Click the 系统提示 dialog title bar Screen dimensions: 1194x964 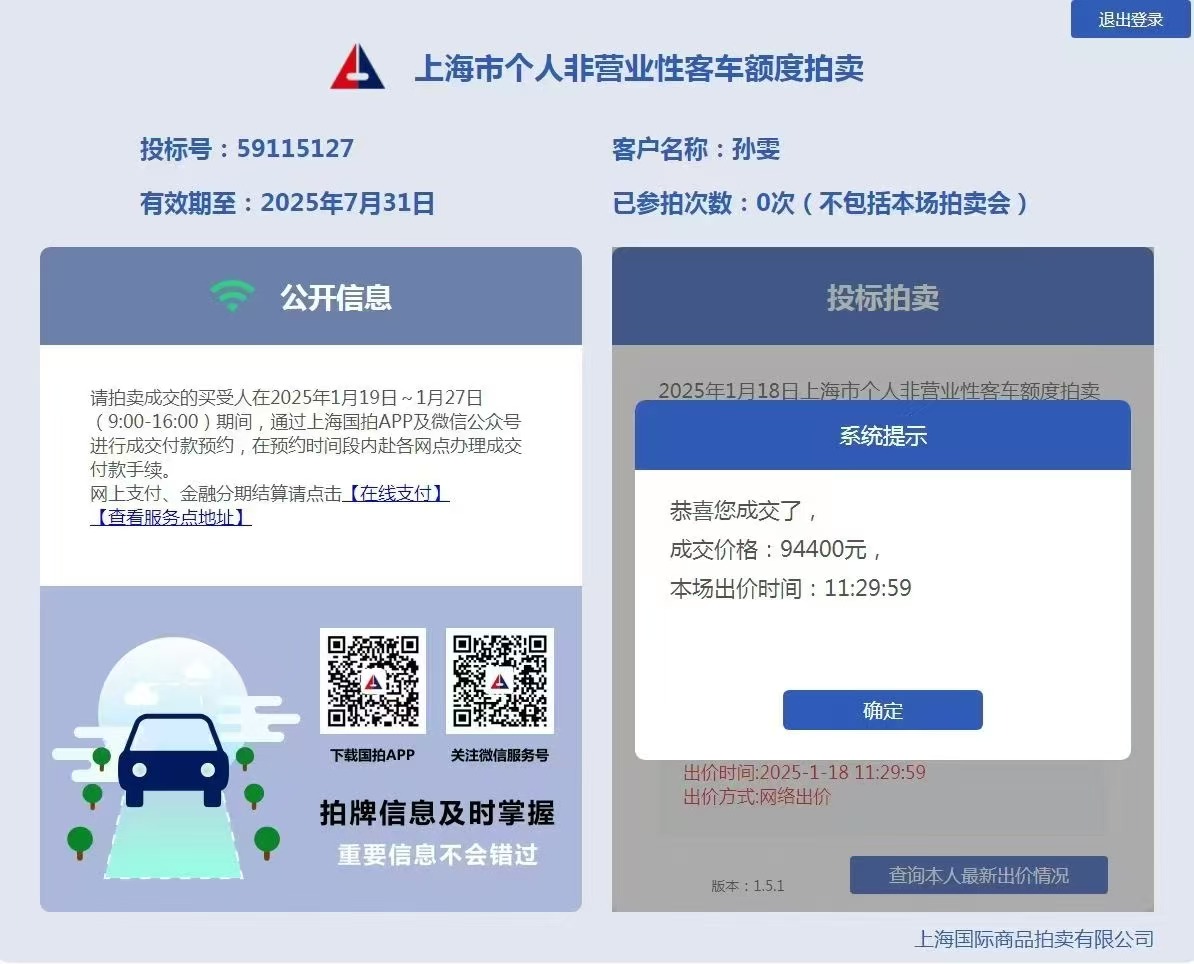[882, 436]
